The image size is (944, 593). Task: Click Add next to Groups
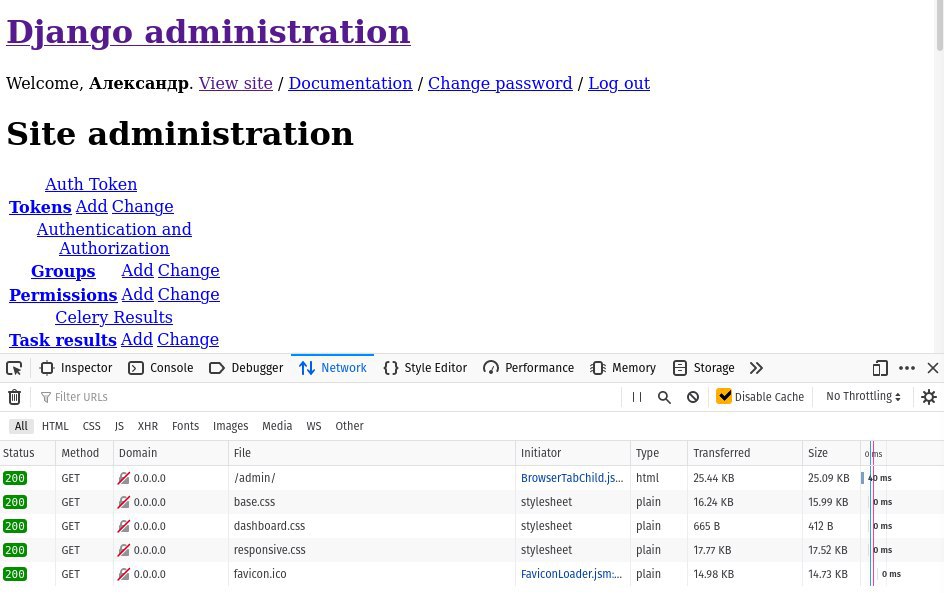point(137,270)
